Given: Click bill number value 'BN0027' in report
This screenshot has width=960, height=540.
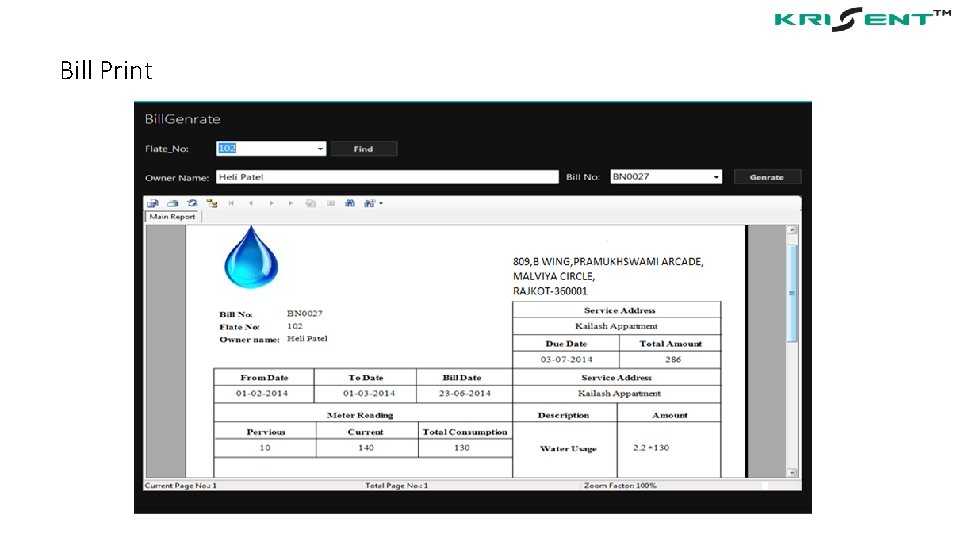Looking at the screenshot, I should [x=305, y=313].
